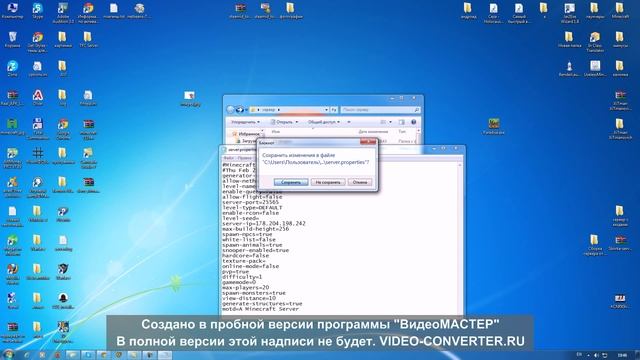
Task: Open Корзина recycle bin icon
Action: pyautogui.click(x=12, y=40)
